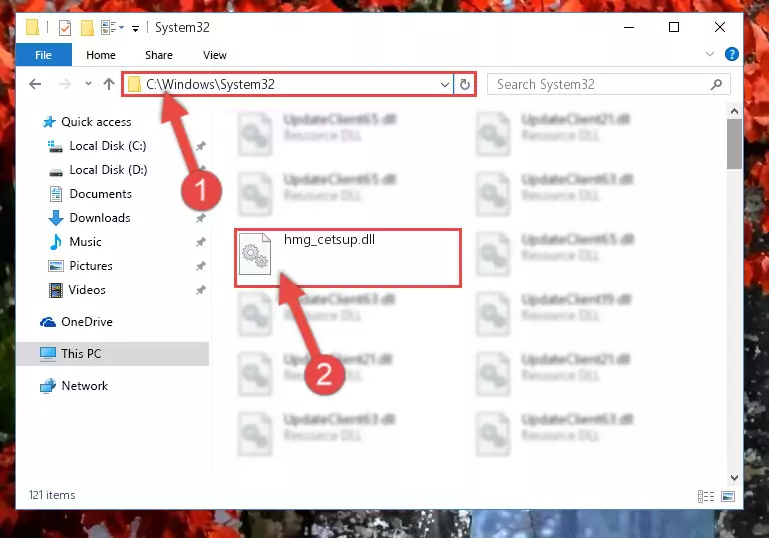Open the view layout toolbar dropdown
The image size is (769, 538).
(122, 28)
